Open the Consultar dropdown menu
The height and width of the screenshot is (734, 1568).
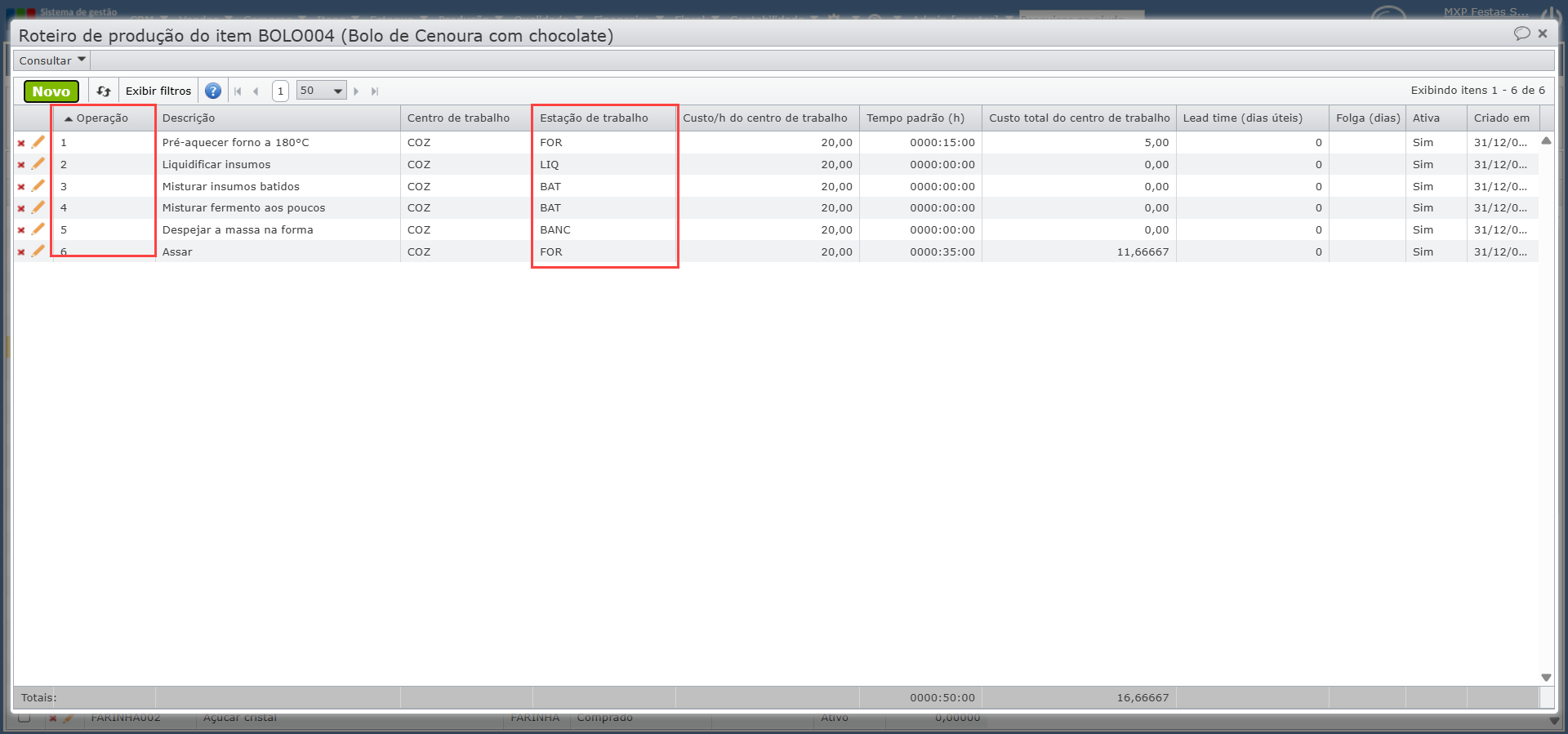[52, 60]
